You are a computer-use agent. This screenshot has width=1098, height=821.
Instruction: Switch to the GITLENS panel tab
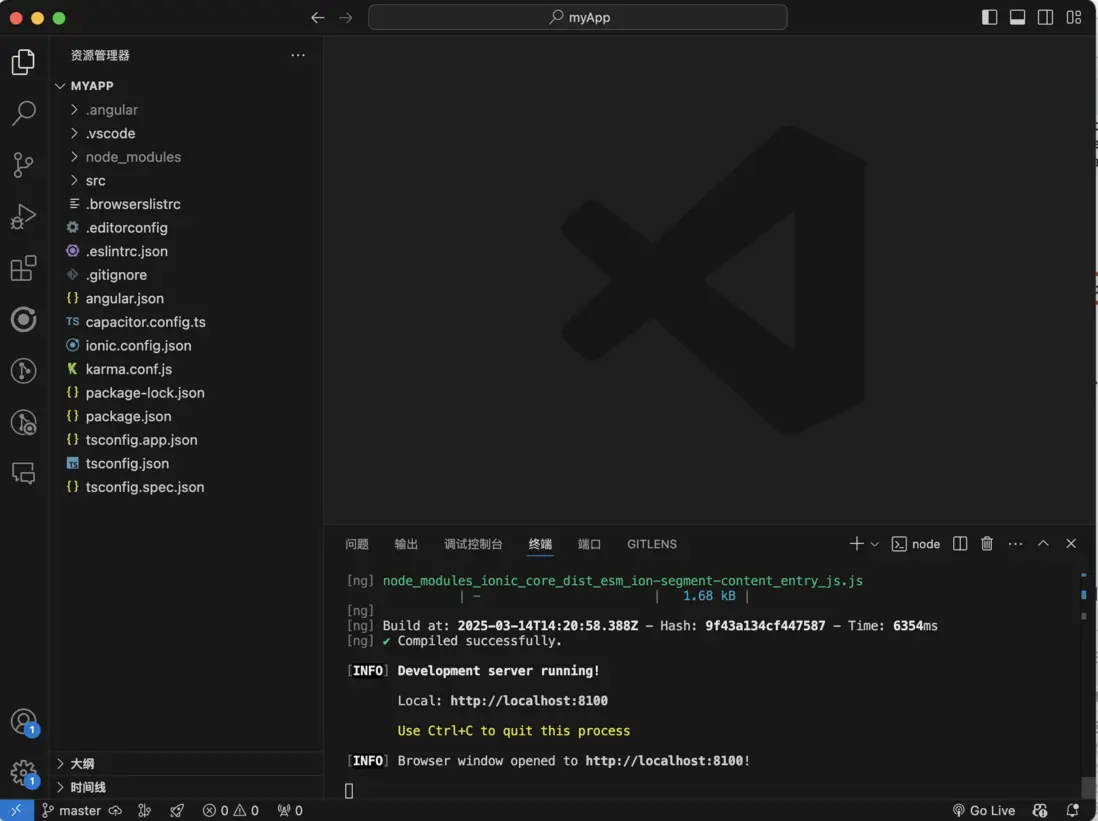[x=652, y=544]
